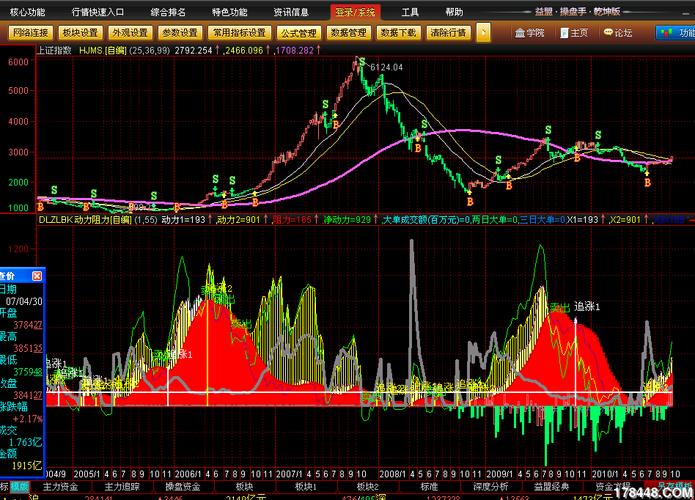Open the 学院 academy icon link
Screen dimensions: 695x500
coord(529,33)
